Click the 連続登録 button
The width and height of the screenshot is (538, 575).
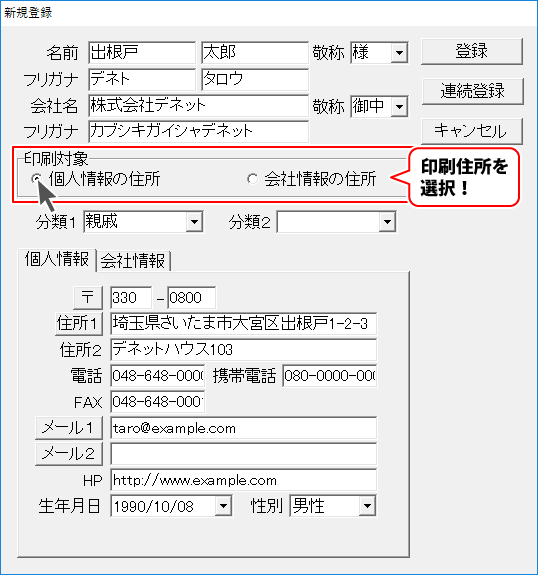tap(472, 91)
